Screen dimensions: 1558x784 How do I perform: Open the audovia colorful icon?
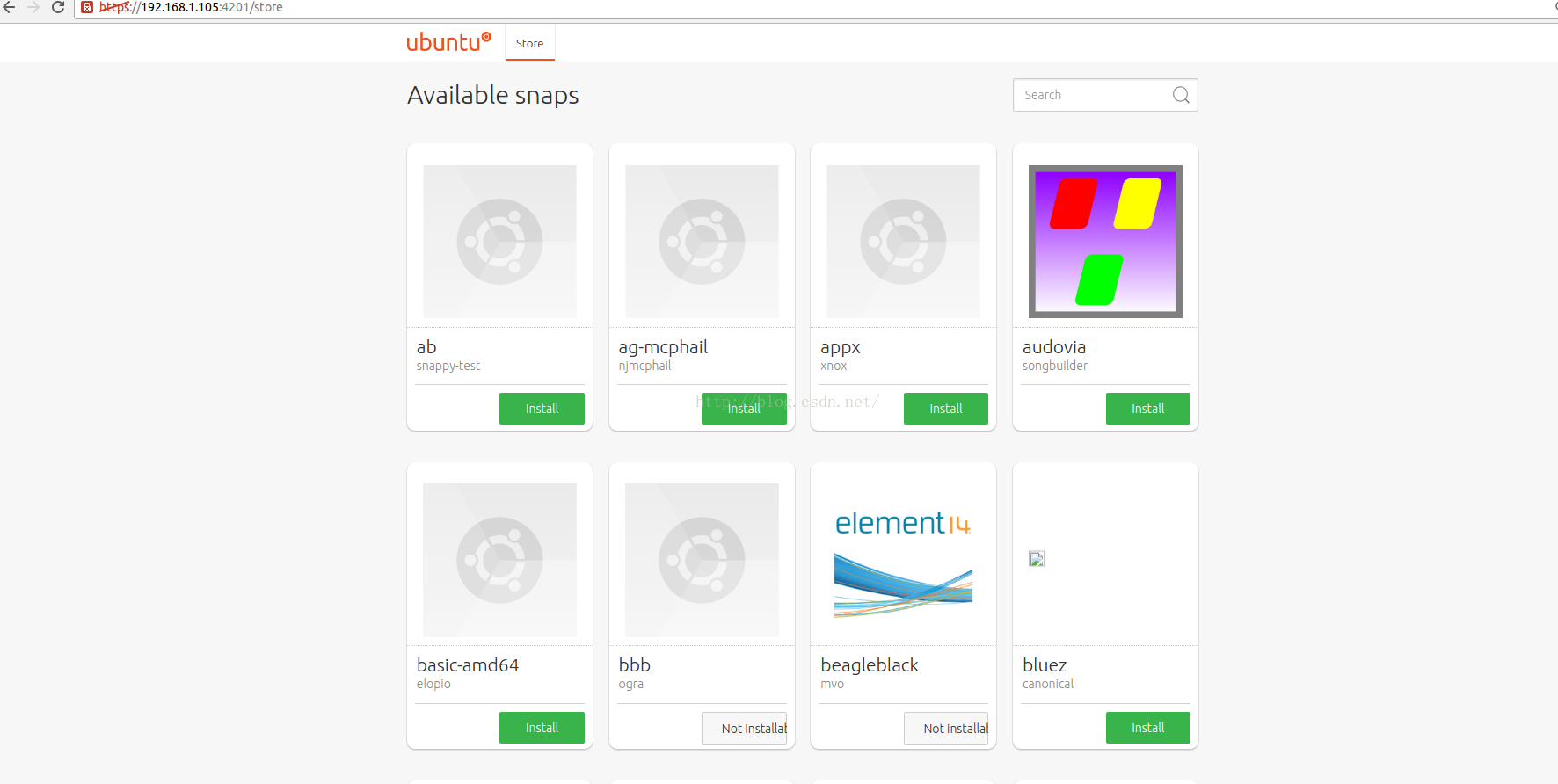point(1105,242)
